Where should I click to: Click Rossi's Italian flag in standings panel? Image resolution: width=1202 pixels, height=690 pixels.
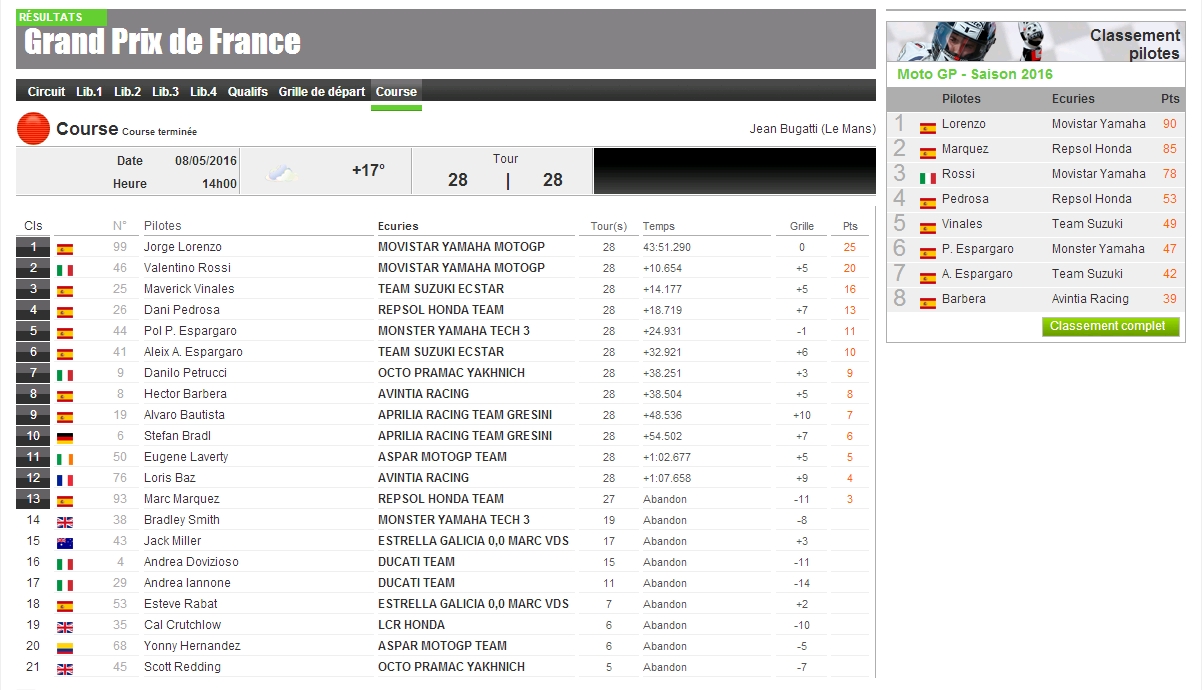point(928,178)
